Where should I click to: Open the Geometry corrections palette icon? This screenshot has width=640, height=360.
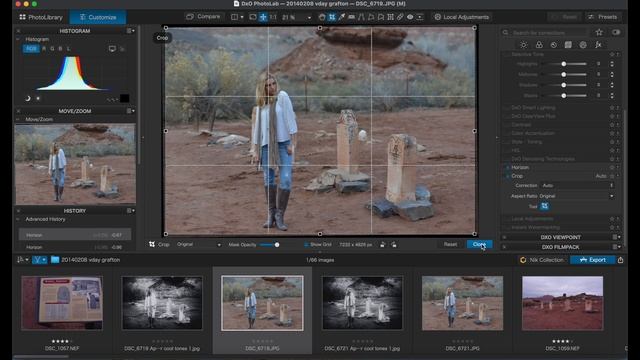click(568, 44)
